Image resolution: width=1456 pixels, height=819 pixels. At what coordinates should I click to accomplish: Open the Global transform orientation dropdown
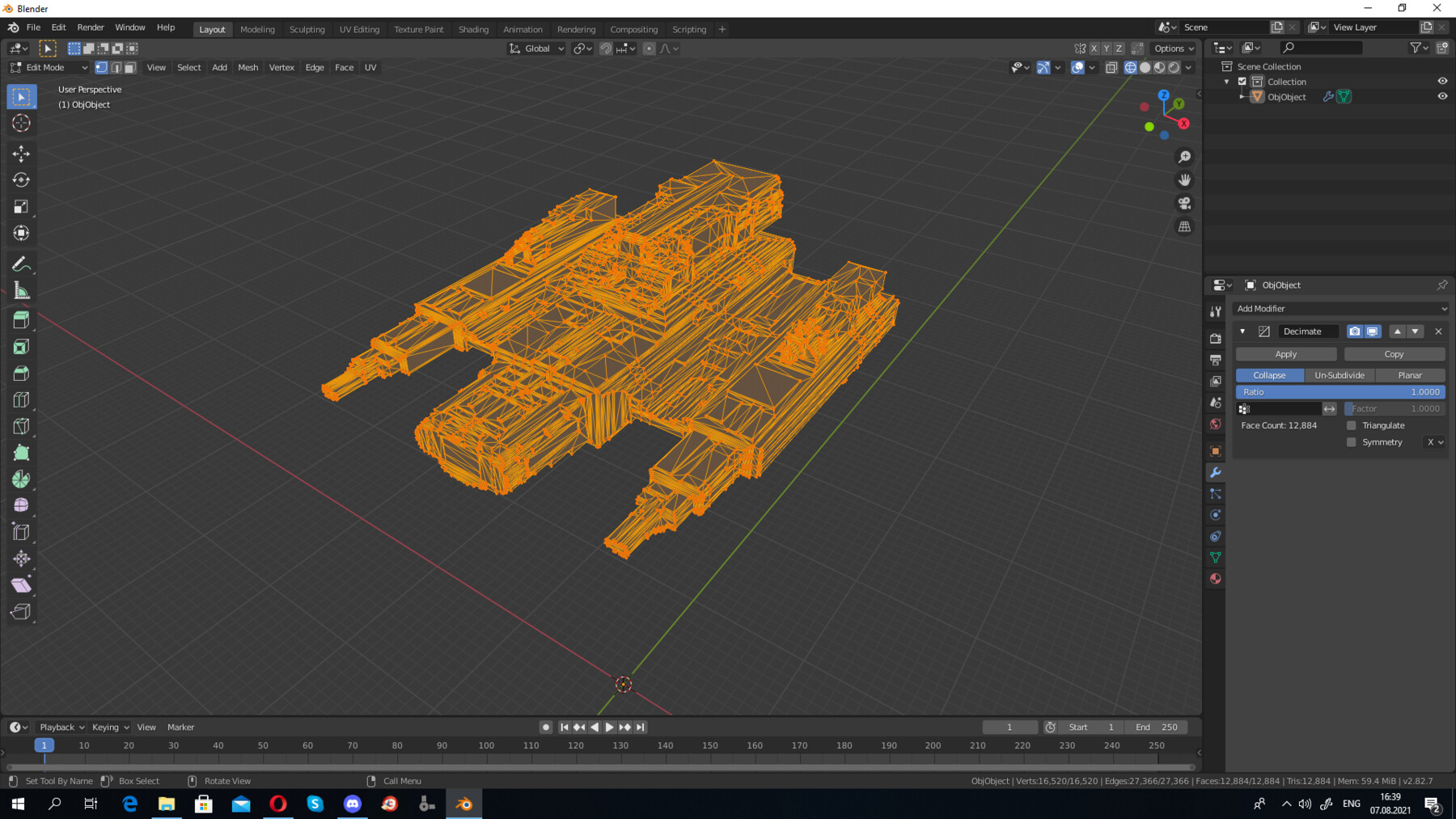(x=535, y=49)
